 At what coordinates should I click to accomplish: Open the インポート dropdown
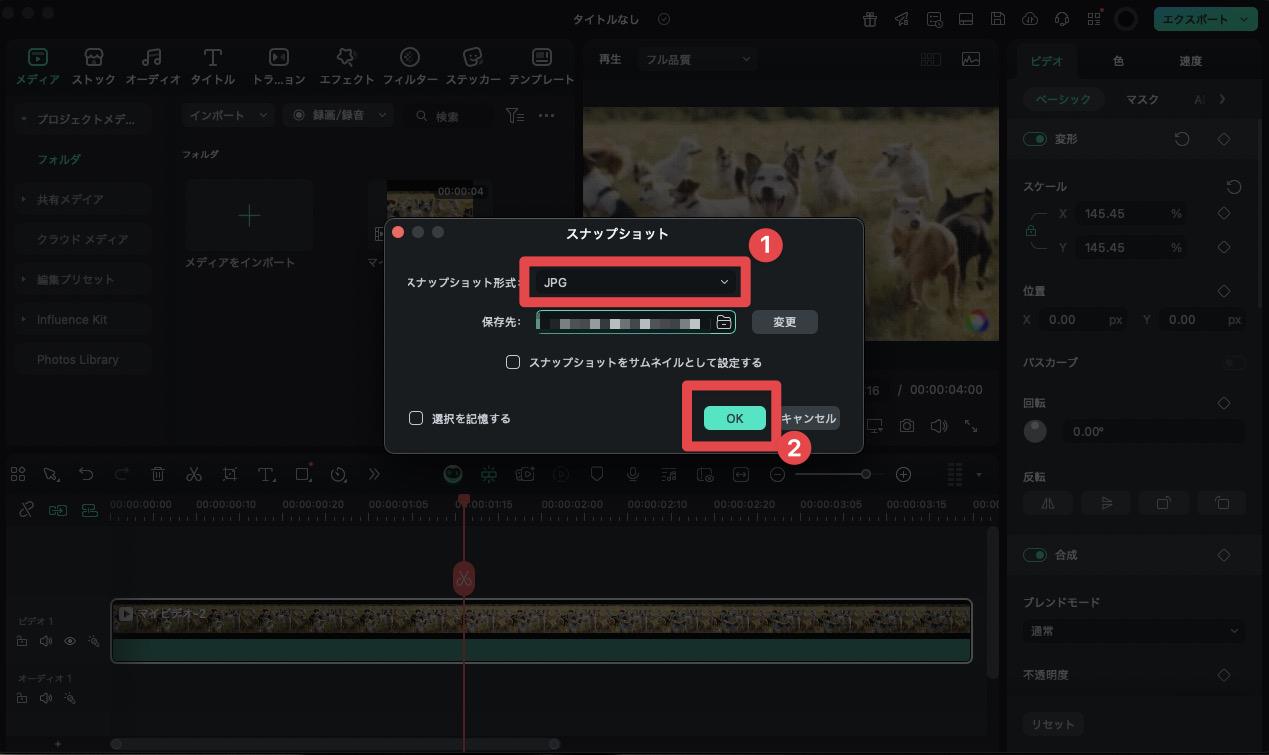[x=228, y=116]
